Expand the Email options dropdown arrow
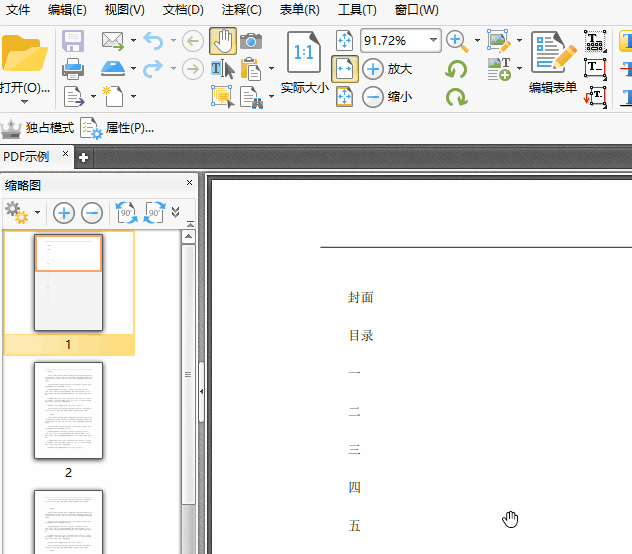This screenshot has height=554, width=632. 133,40
